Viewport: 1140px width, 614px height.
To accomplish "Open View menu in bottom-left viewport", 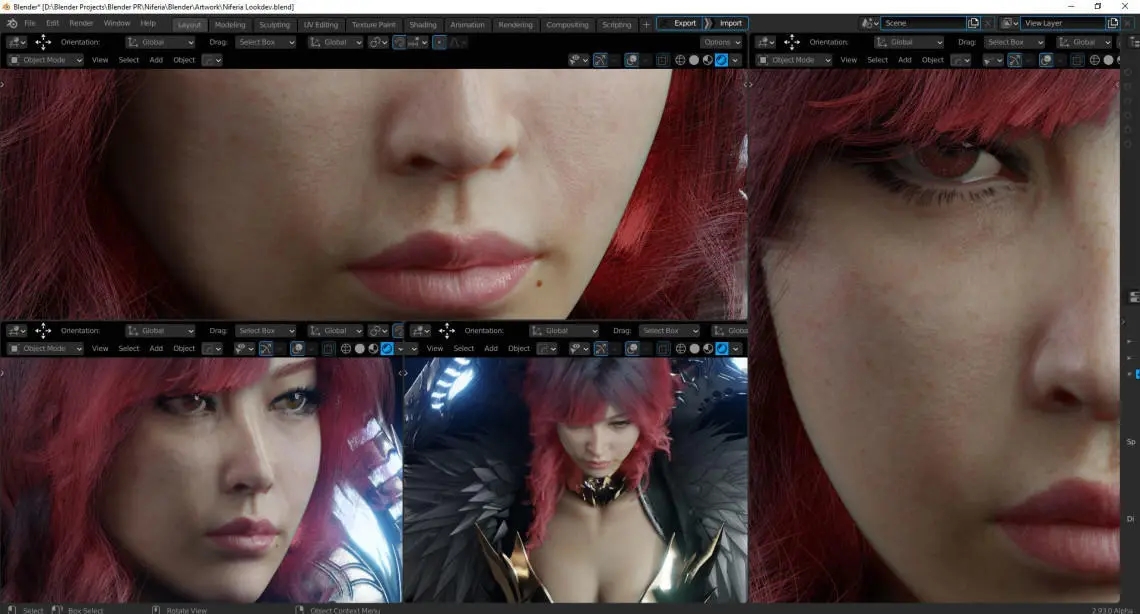I will [x=100, y=349].
